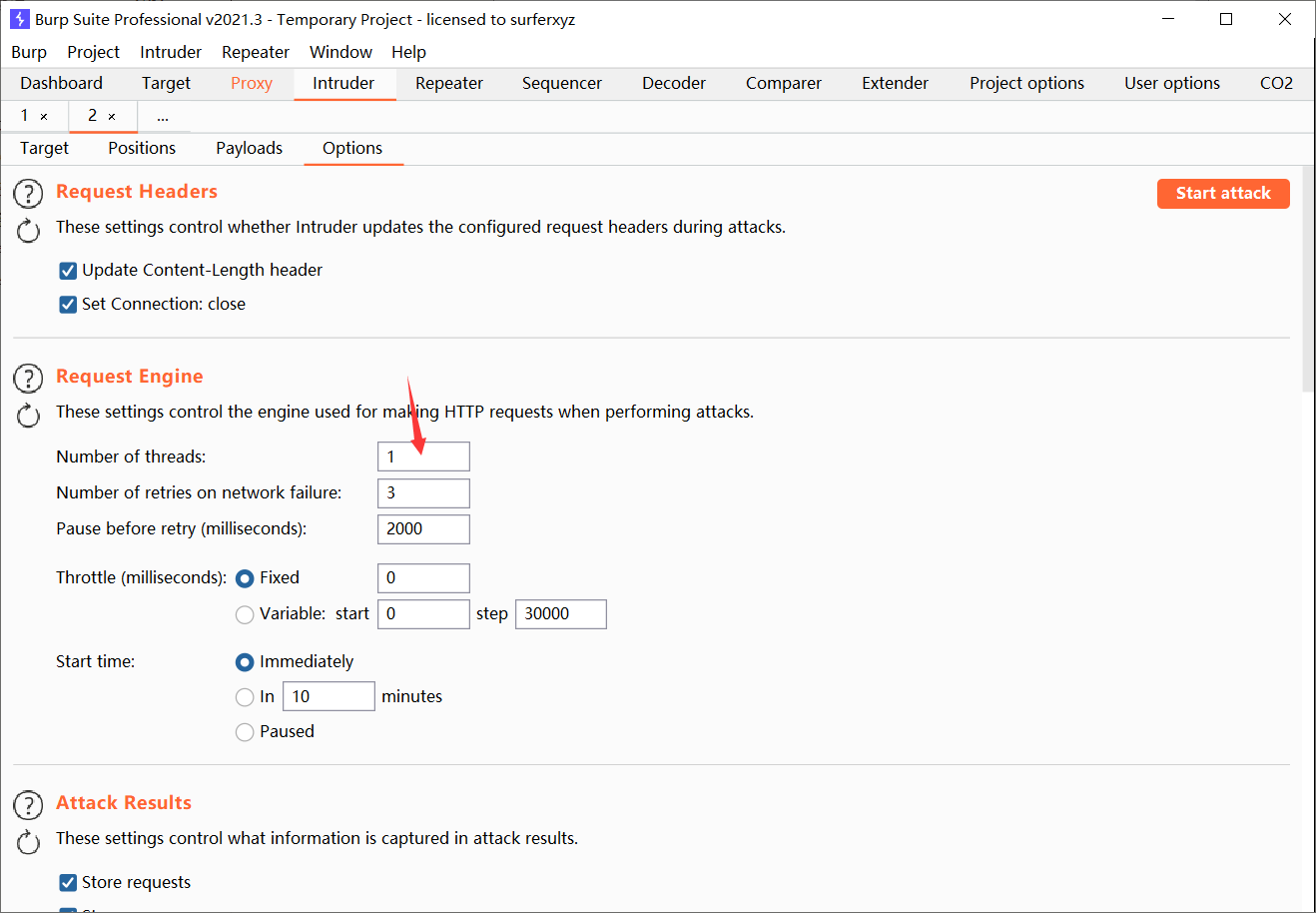
Task: Select Variable throttle radio button
Action: click(245, 614)
